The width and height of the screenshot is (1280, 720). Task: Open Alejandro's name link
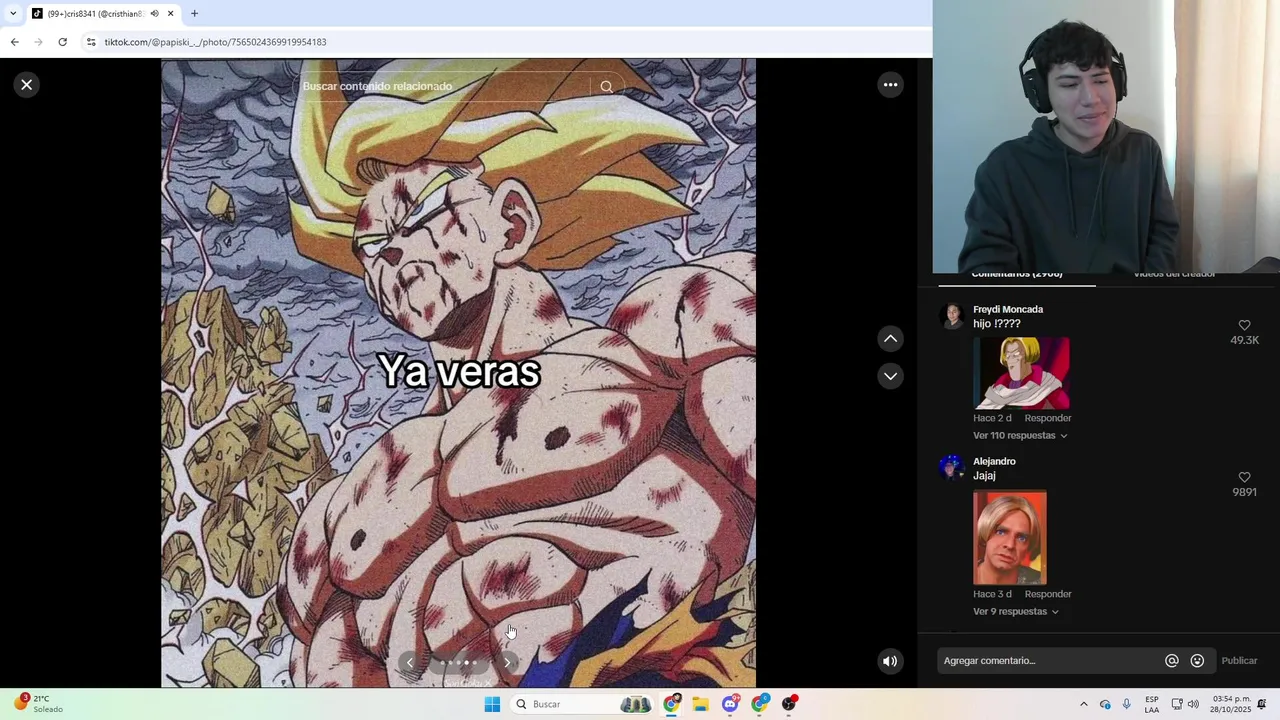coord(994,462)
